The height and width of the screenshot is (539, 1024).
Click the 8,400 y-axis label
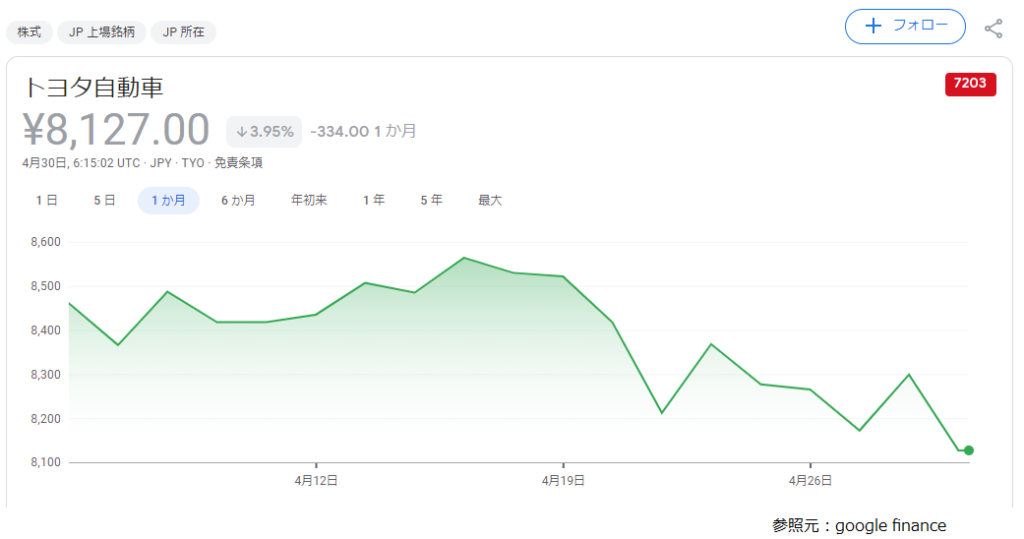(46, 331)
